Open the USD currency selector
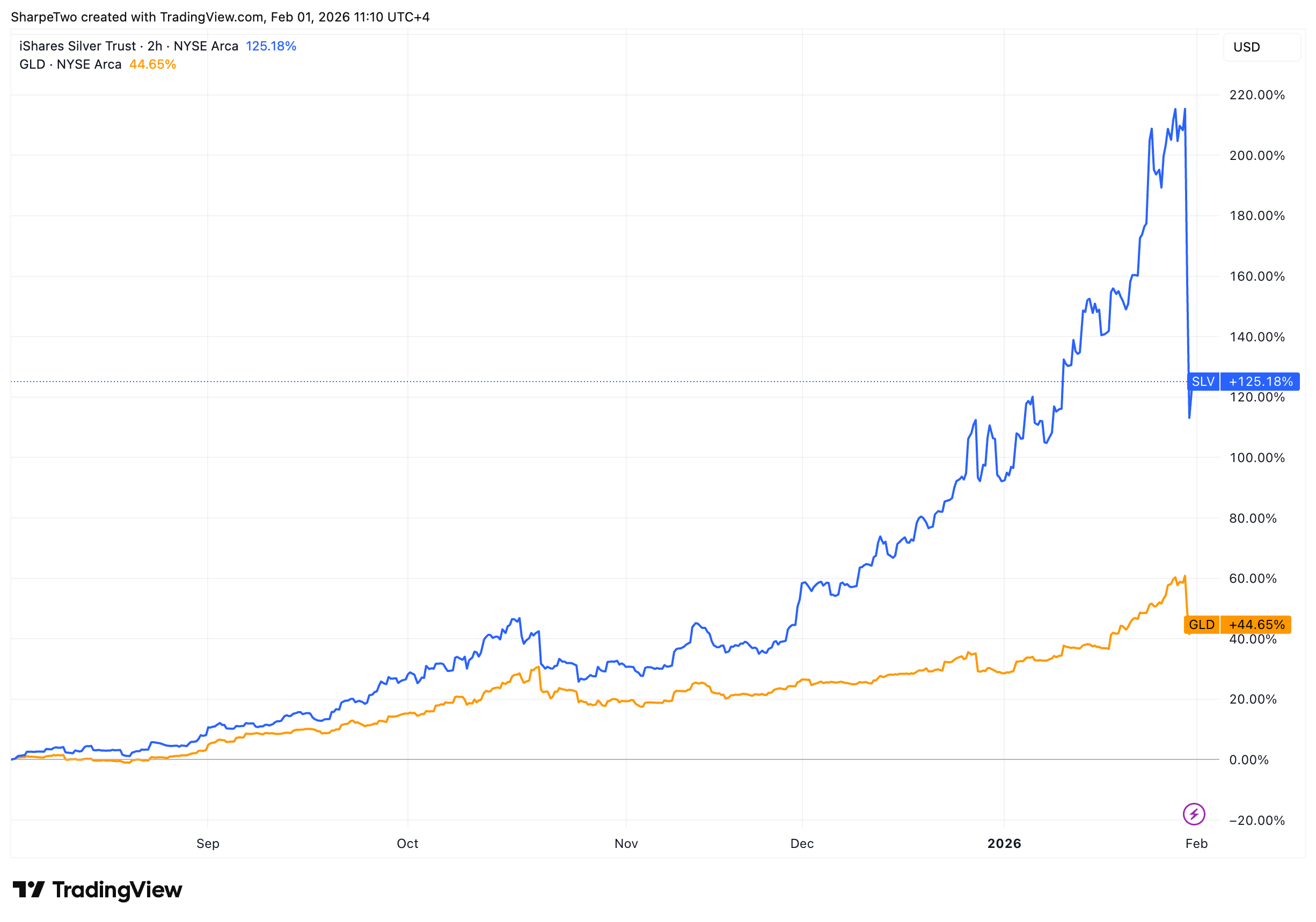1316x922 pixels. [x=1261, y=47]
